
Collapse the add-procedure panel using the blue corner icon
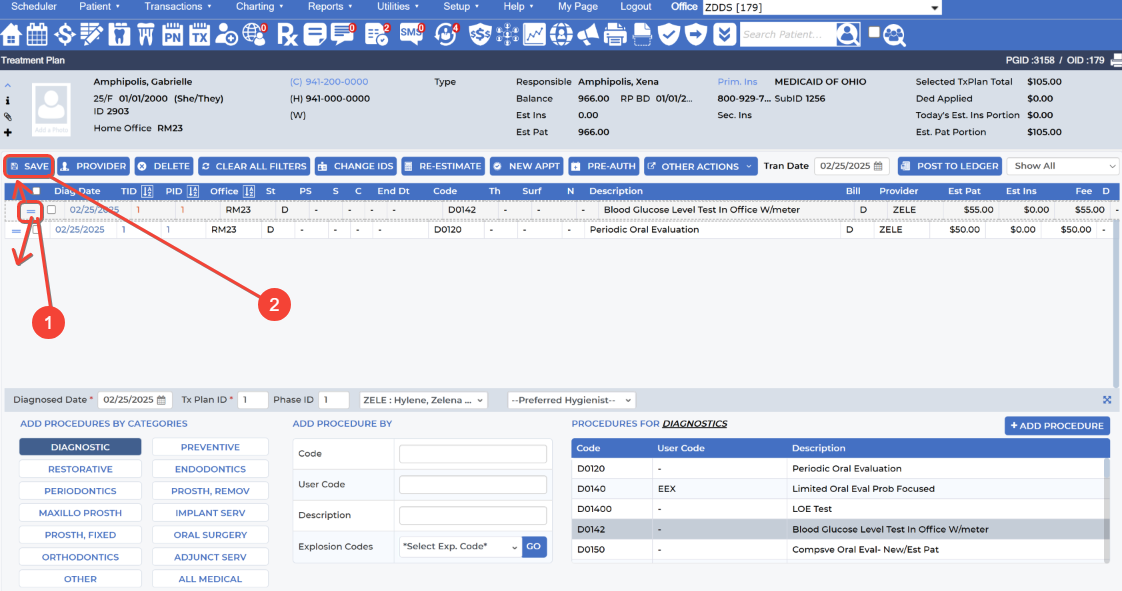pyautogui.click(x=1107, y=400)
